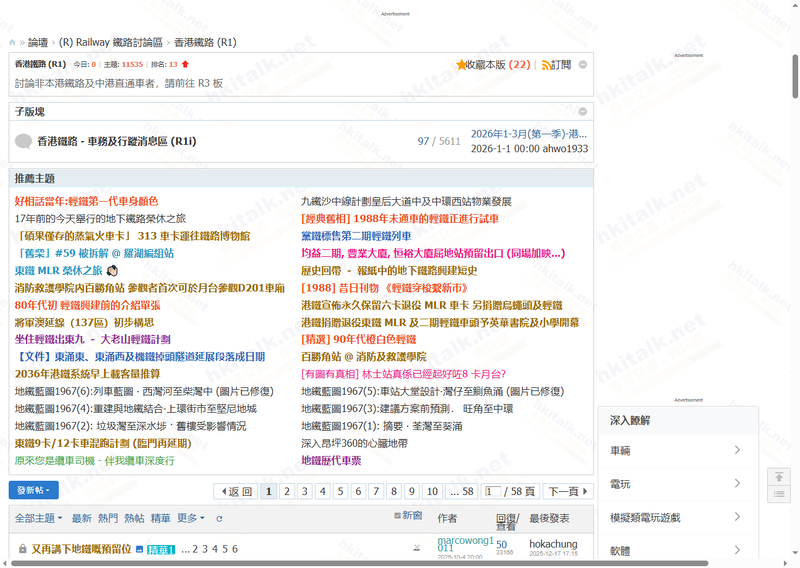Open thread 深入昂坪360的心臟地帶

(354, 443)
